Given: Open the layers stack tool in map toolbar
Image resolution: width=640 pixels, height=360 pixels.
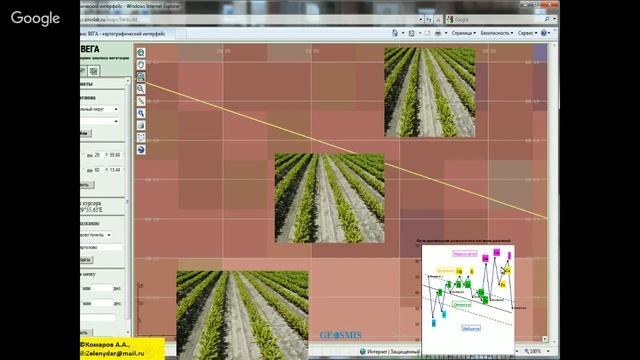Looking at the screenshot, I should click(x=141, y=125).
